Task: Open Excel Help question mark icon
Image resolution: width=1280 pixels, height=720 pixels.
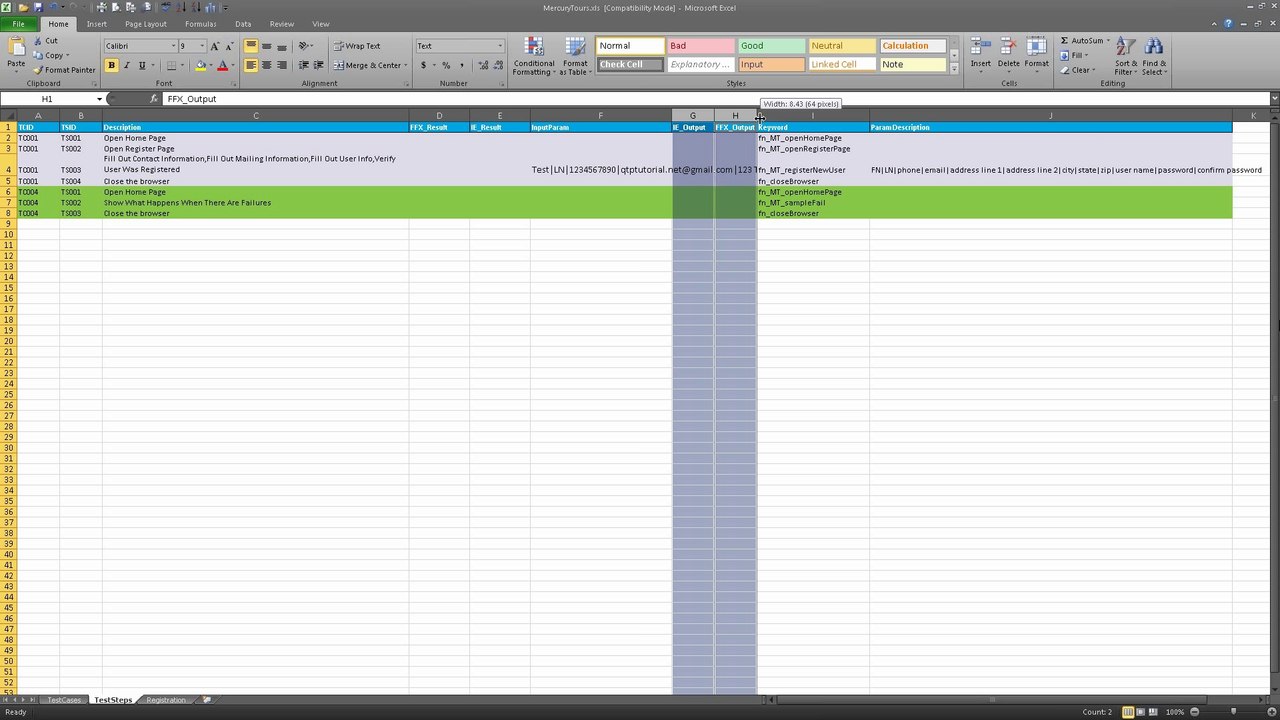Action: 1228,24
